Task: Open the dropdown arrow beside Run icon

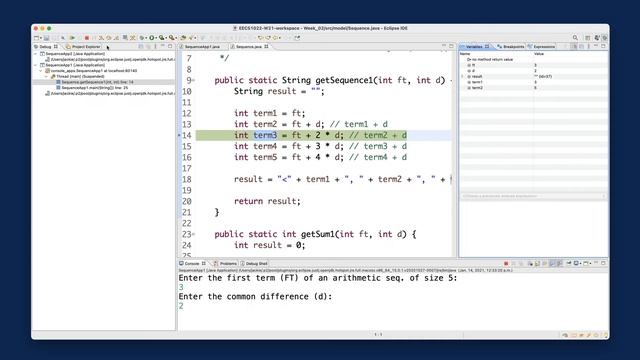Action: click(x=156, y=38)
